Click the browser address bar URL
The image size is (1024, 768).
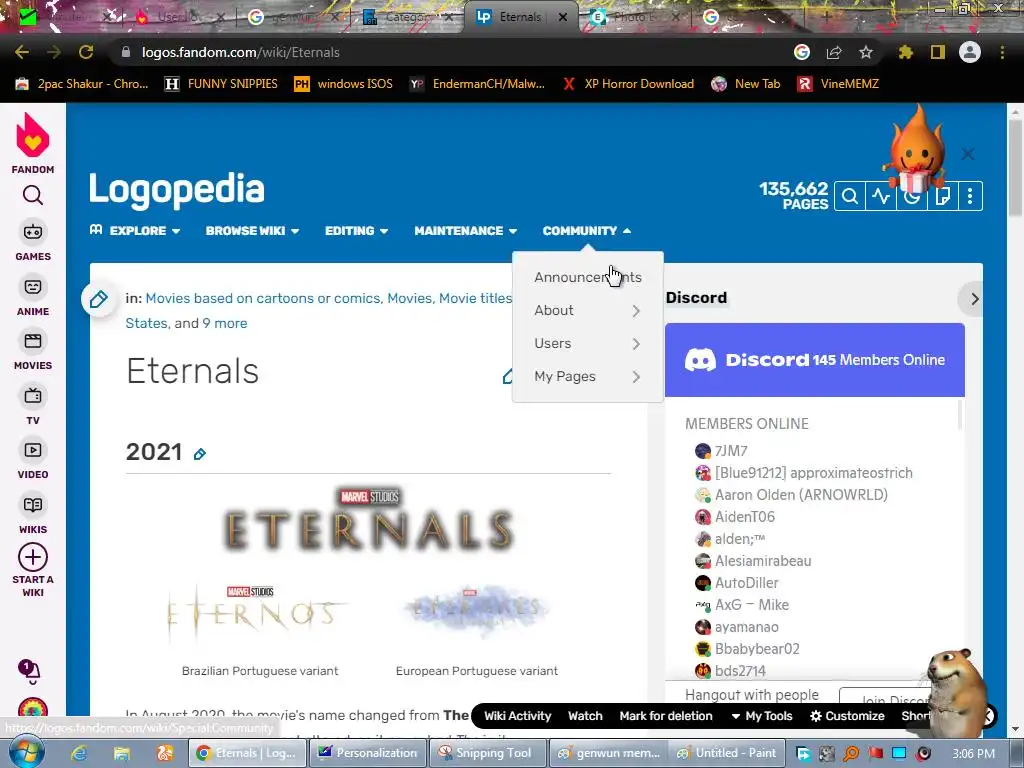click(240, 52)
